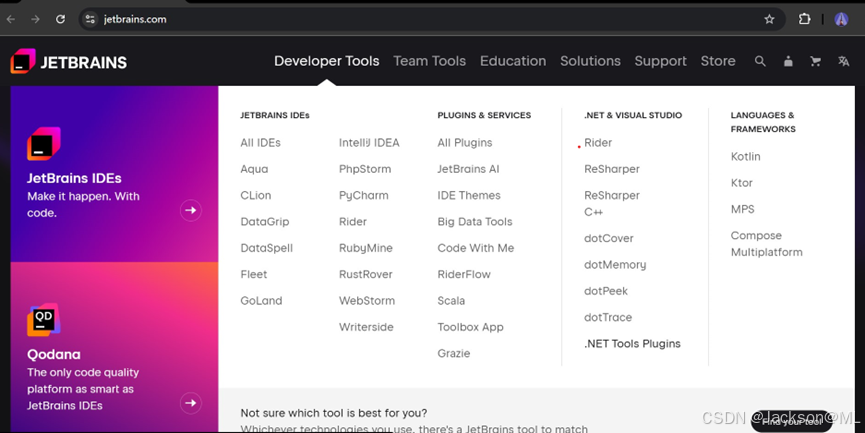Open site information icon in address bar
This screenshot has width=865, height=433.
pyautogui.click(x=90, y=19)
